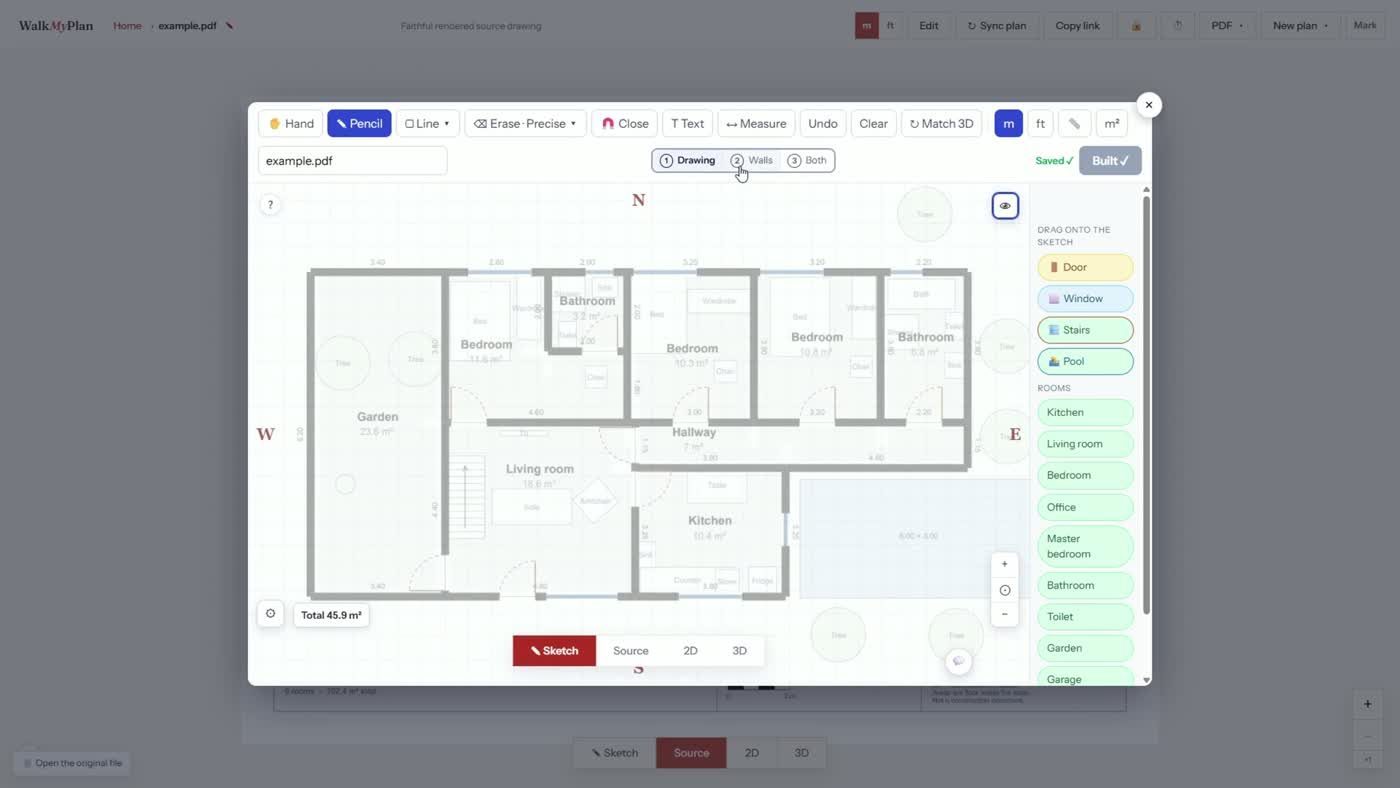Click the Home breadcrumb link
1400x788 pixels.
[x=127, y=26]
